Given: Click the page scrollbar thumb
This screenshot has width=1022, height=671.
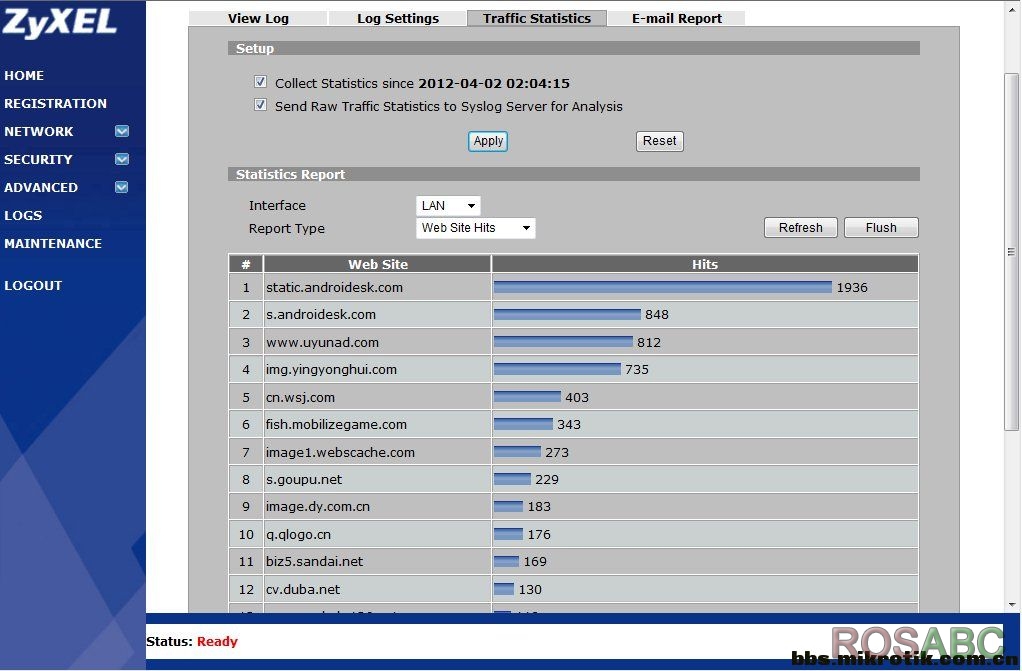Looking at the screenshot, I should click(1011, 252).
